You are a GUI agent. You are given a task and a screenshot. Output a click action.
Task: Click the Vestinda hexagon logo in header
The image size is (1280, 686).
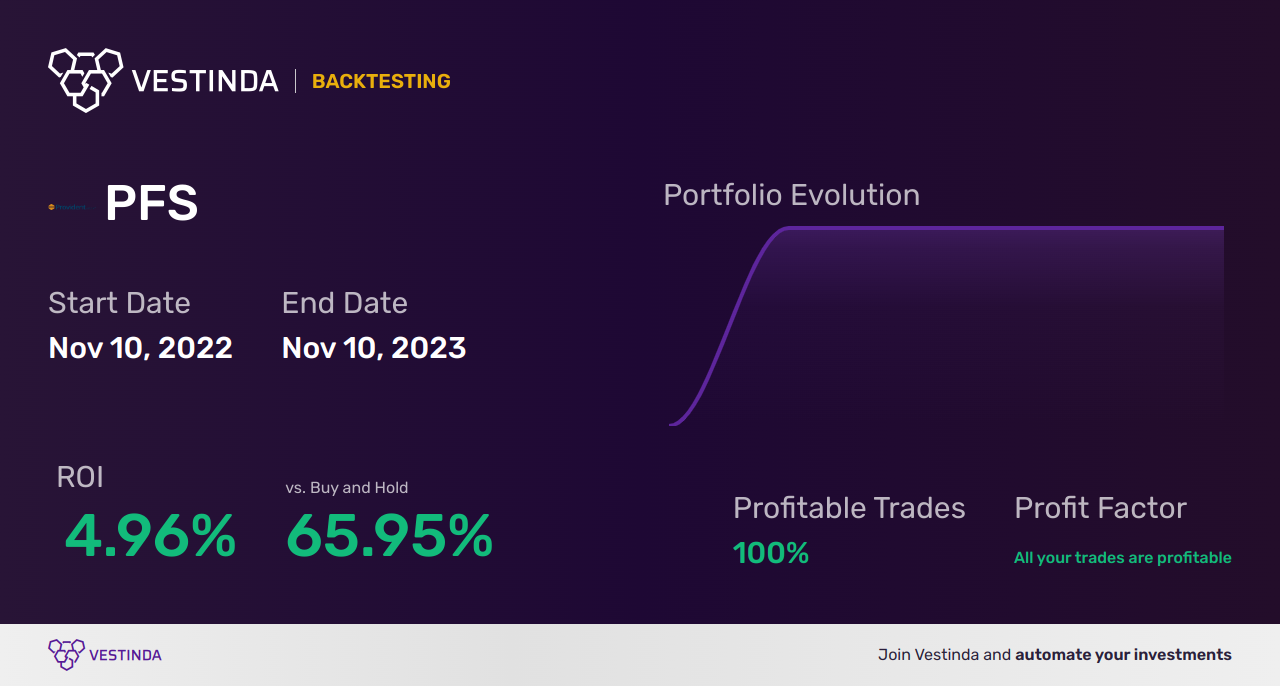[x=85, y=79]
